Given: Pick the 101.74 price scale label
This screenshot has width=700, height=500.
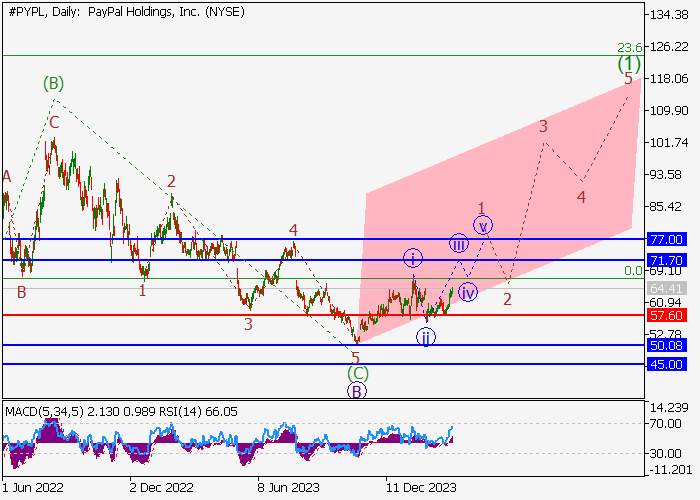Looking at the screenshot, I should pos(669,143).
